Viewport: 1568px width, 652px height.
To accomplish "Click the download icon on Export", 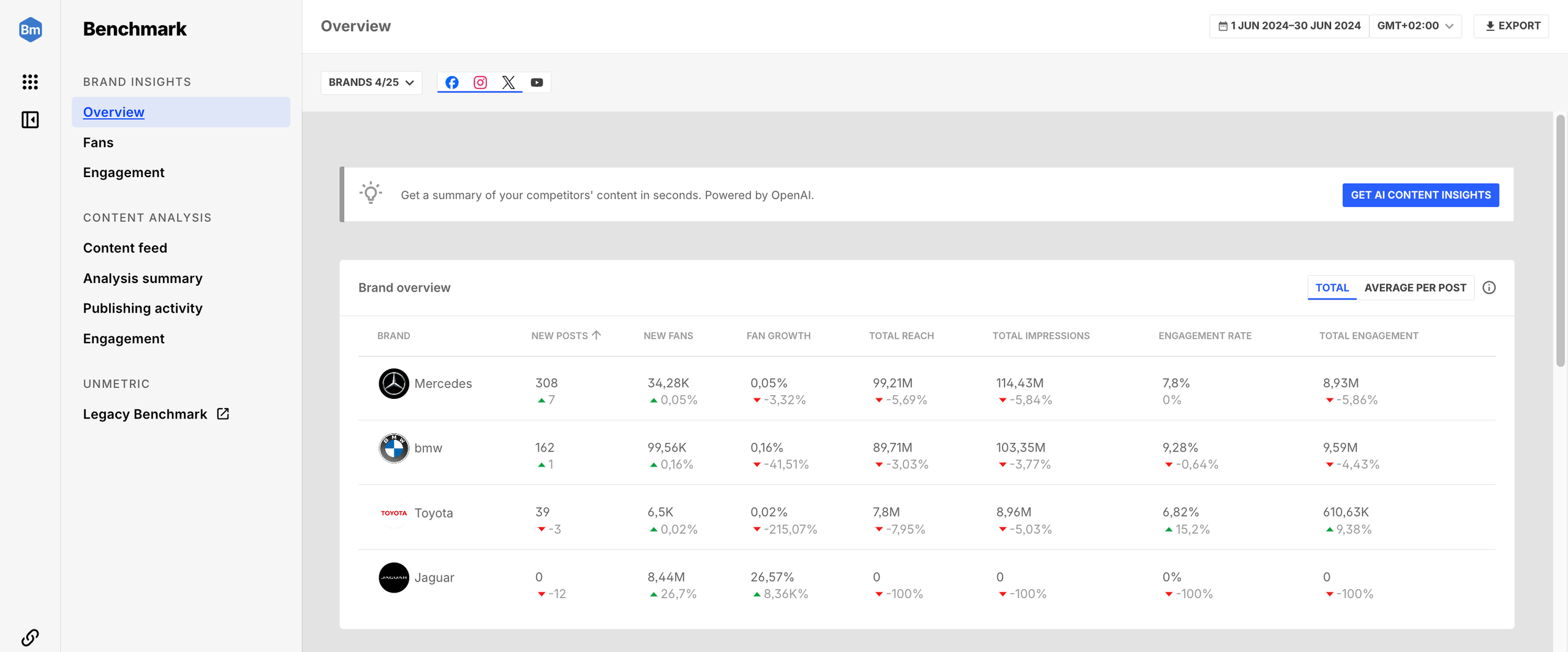I will 1490,26.
